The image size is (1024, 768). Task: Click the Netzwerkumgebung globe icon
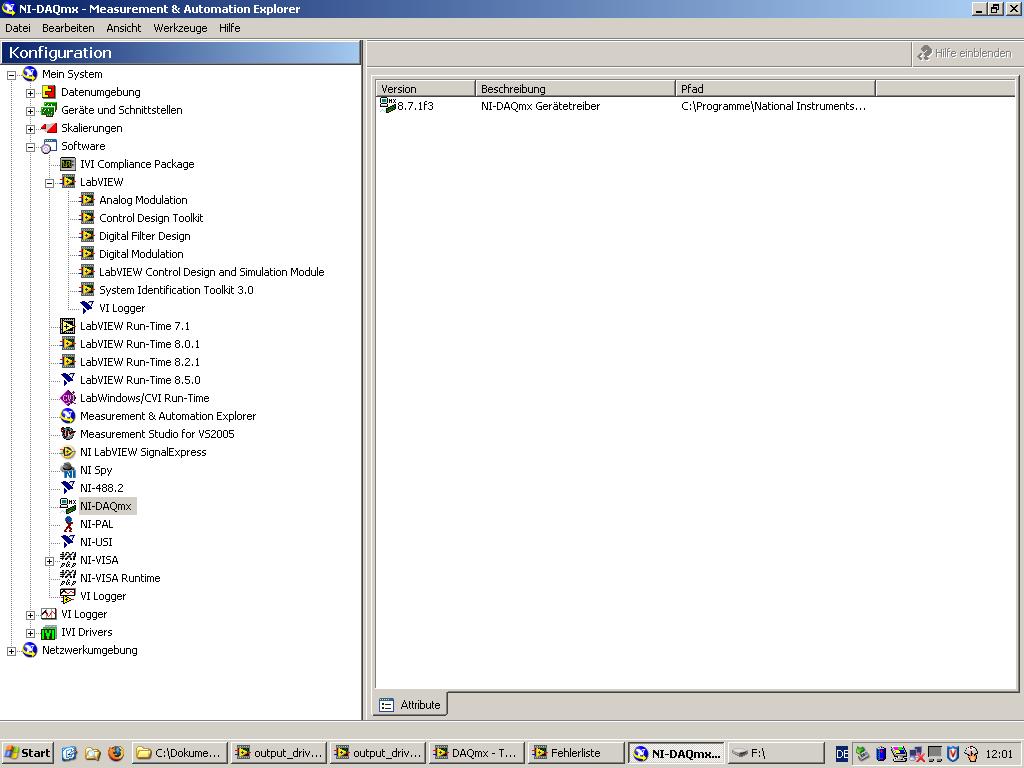tap(30, 650)
